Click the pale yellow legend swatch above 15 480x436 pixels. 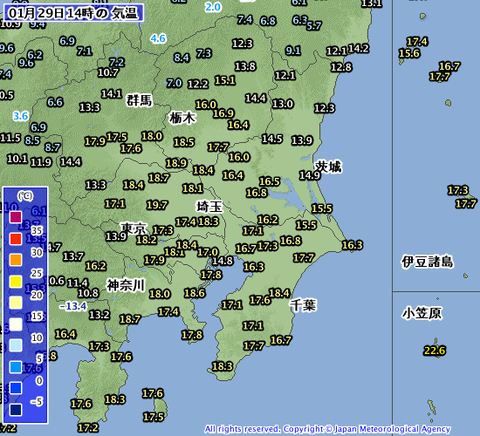[x=16, y=303]
